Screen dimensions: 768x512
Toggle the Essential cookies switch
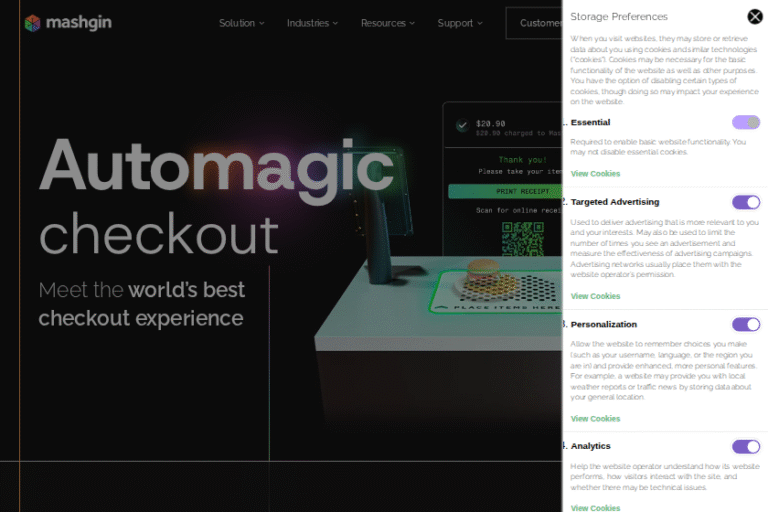[745, 122]
